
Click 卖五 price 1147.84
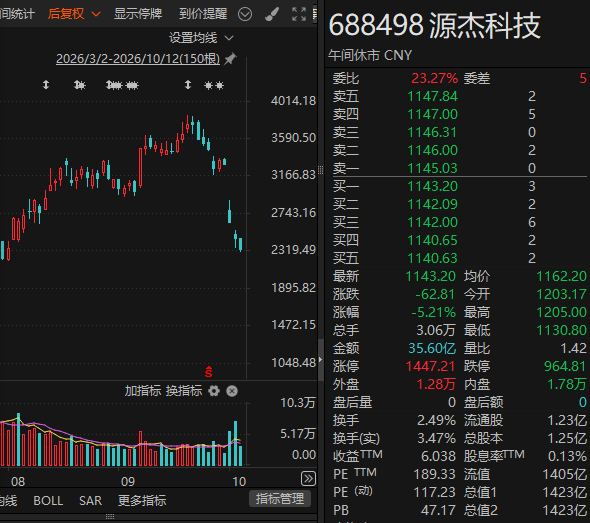433,96
